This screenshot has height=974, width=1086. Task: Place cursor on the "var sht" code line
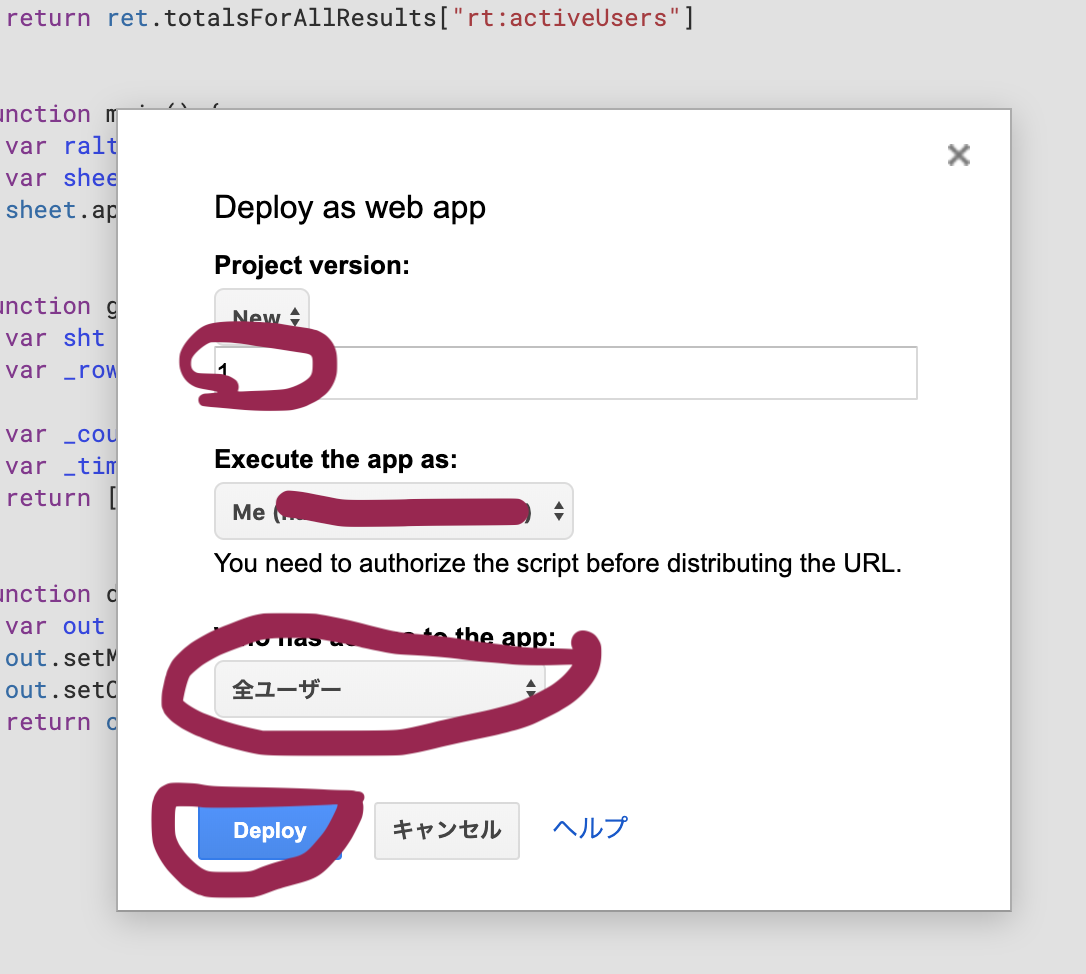pyautogui.click(x=55, y=338)
